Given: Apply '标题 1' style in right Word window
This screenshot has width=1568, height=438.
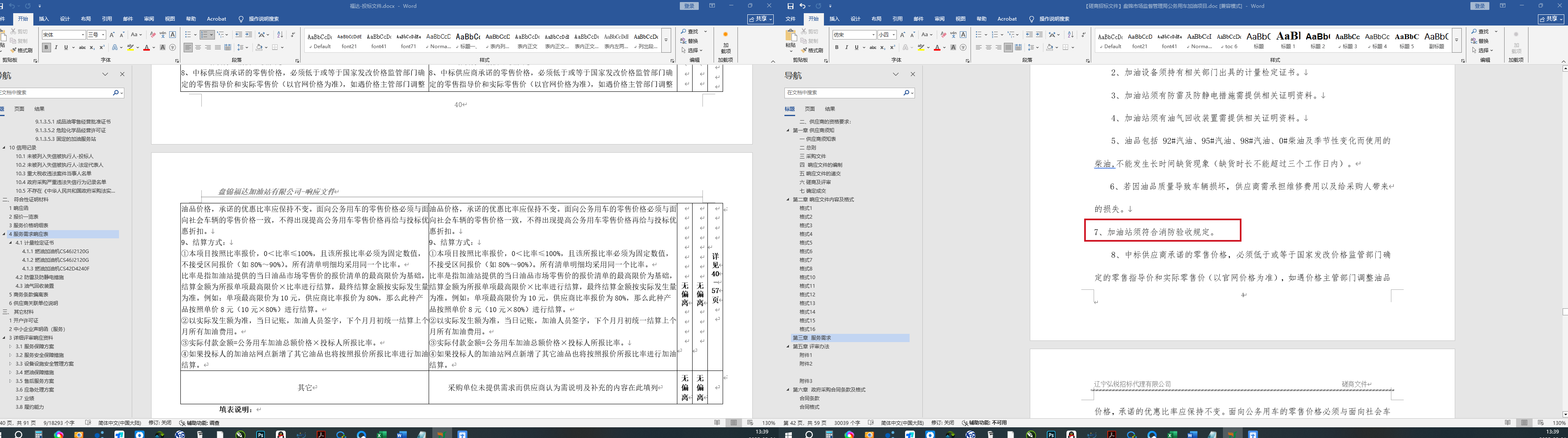Looking at the screenshot, I should tap(1288, 40).
